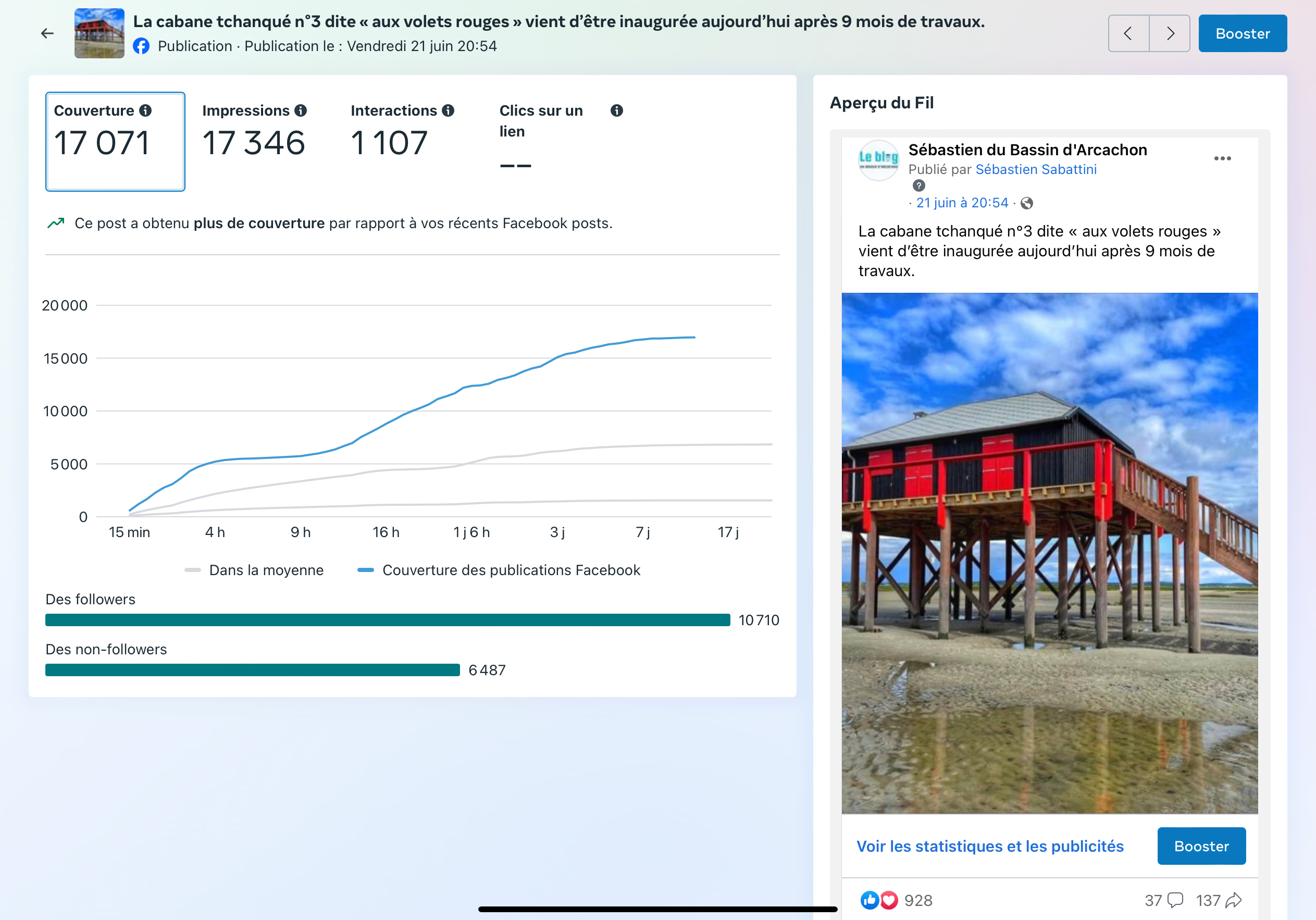Open the cabane tchanquée post photo
Viewport: 1316px width, 920px height.
(x=1049, y=553)
